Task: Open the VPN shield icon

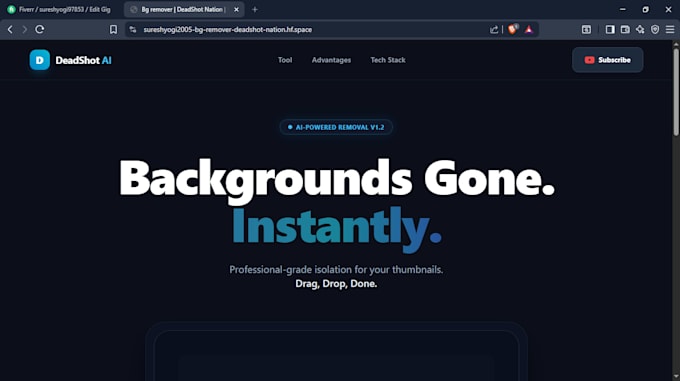Action: coord(655,29)
